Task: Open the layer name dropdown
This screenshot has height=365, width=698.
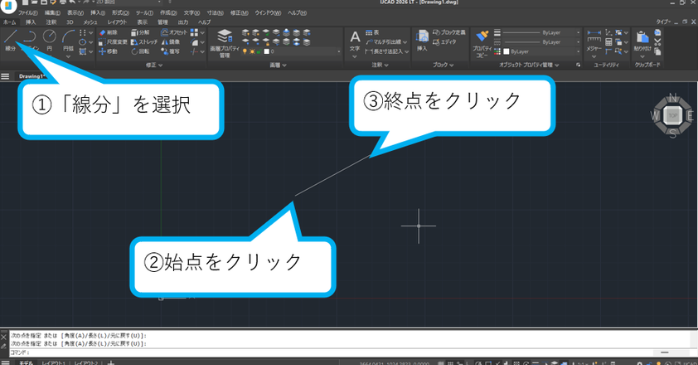Action: click(338, 52)
